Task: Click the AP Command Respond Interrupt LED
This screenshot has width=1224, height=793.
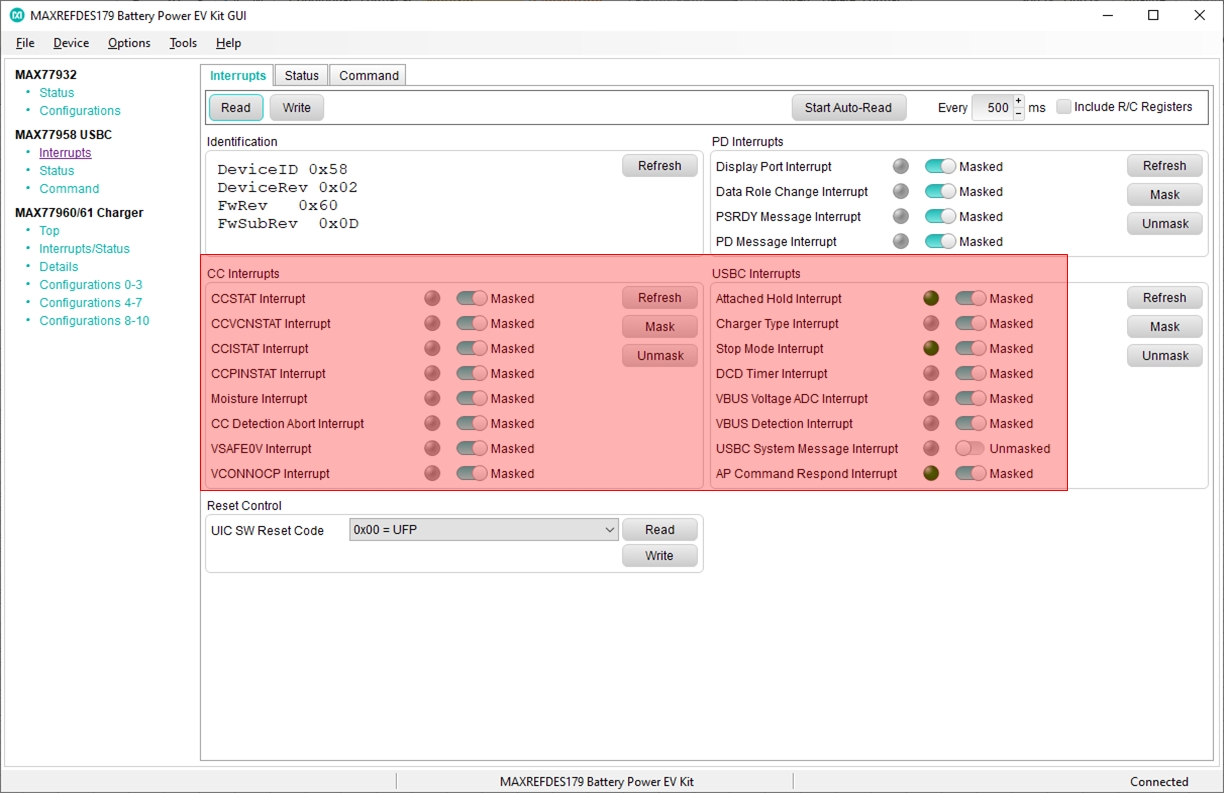Action: 931,473
